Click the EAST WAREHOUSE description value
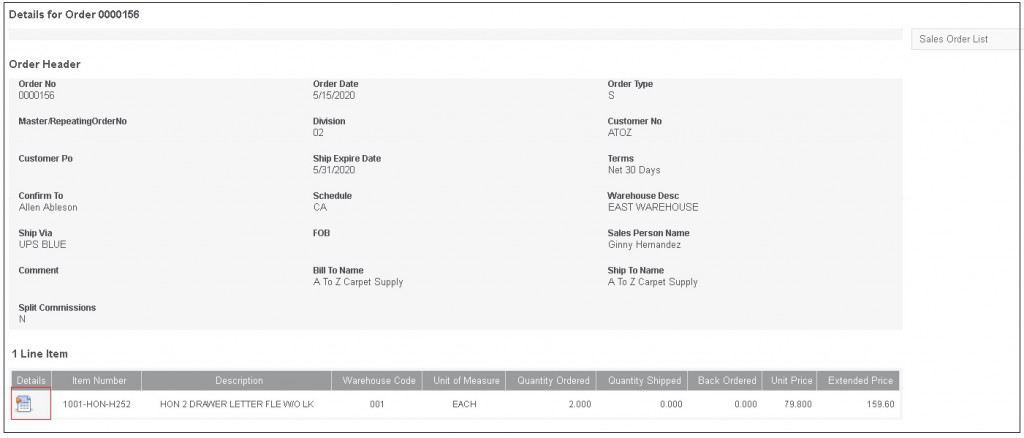 (653, 207)
